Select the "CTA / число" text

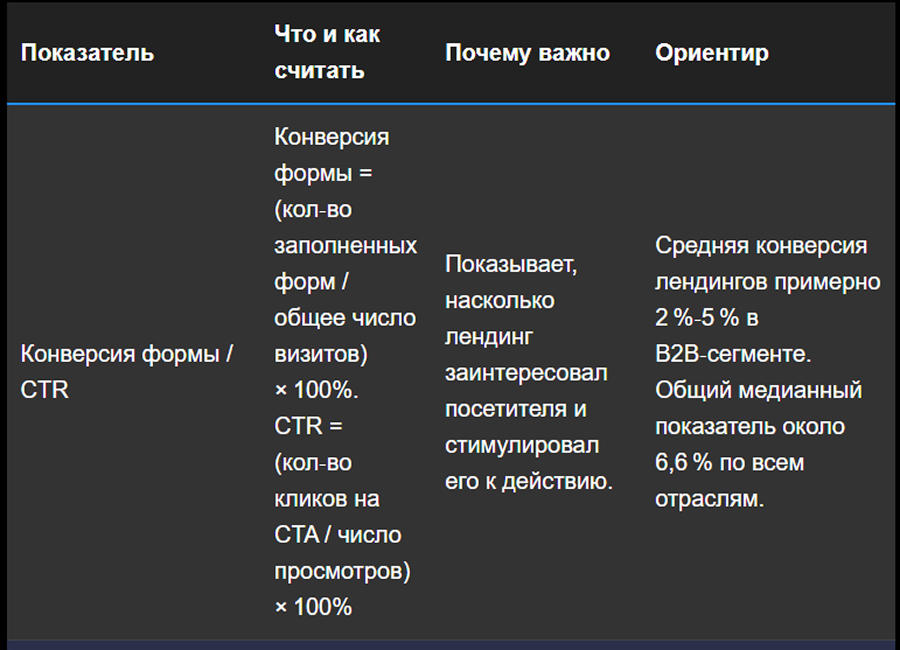click(337, 534)
